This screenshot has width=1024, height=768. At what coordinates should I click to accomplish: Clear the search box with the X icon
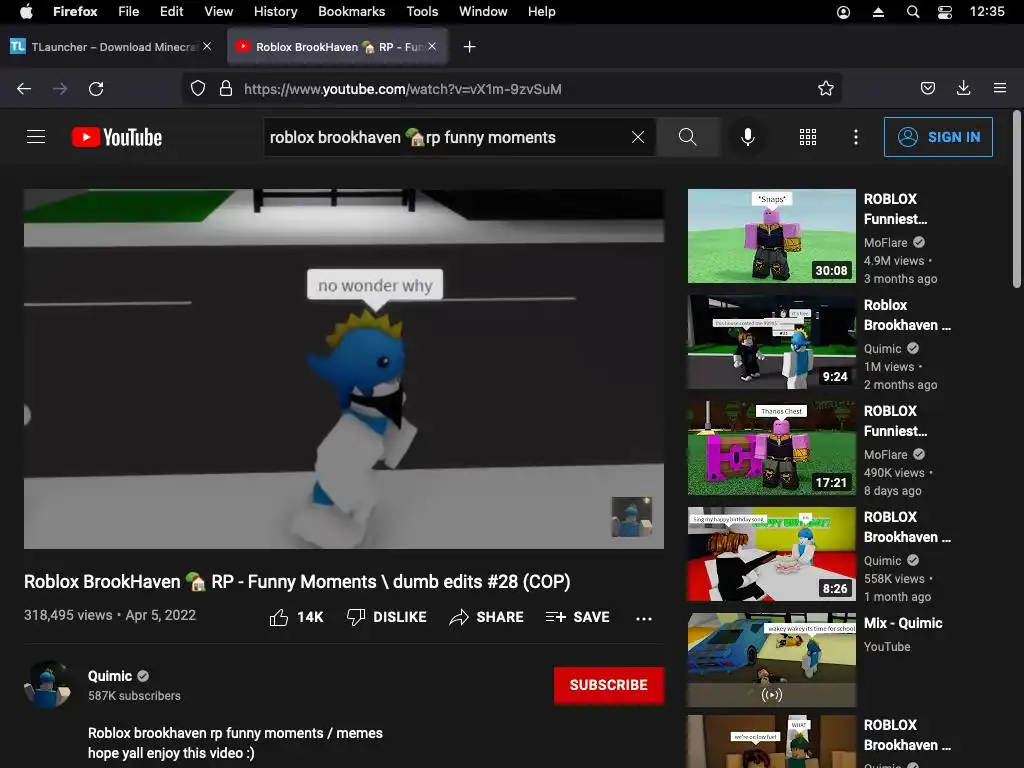click(x=638, y=137)
